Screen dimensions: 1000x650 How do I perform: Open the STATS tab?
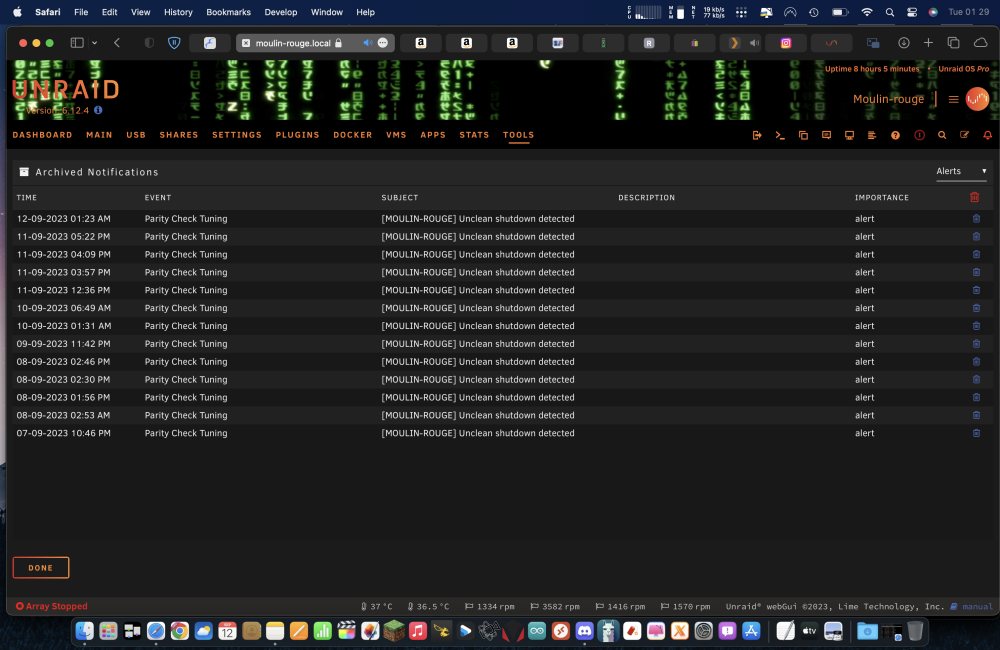pyautogui.click(x=474, y=135)
